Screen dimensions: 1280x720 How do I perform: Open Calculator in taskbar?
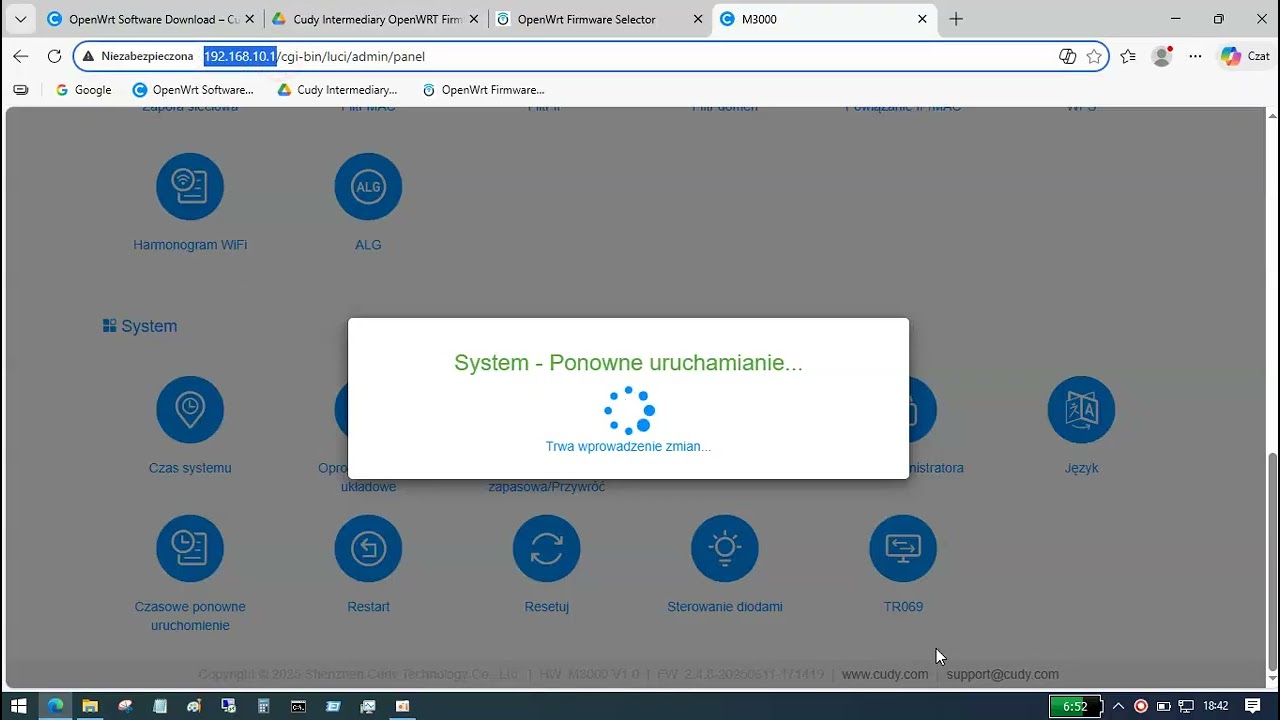click(x=264, y=706)
